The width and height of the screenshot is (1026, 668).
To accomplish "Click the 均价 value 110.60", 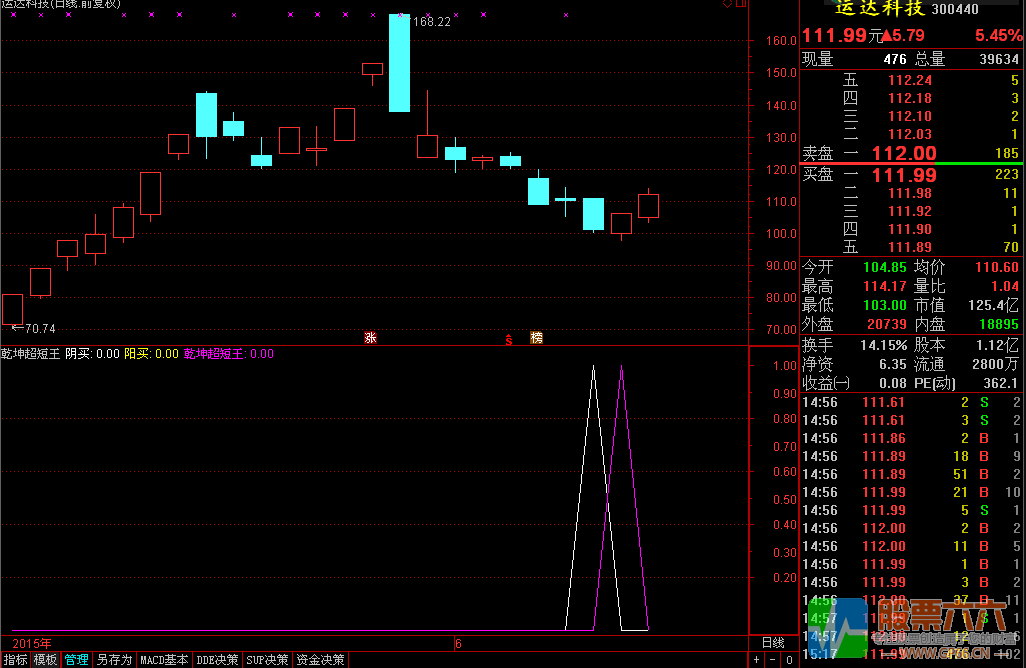I will click(x=997, y=267).
